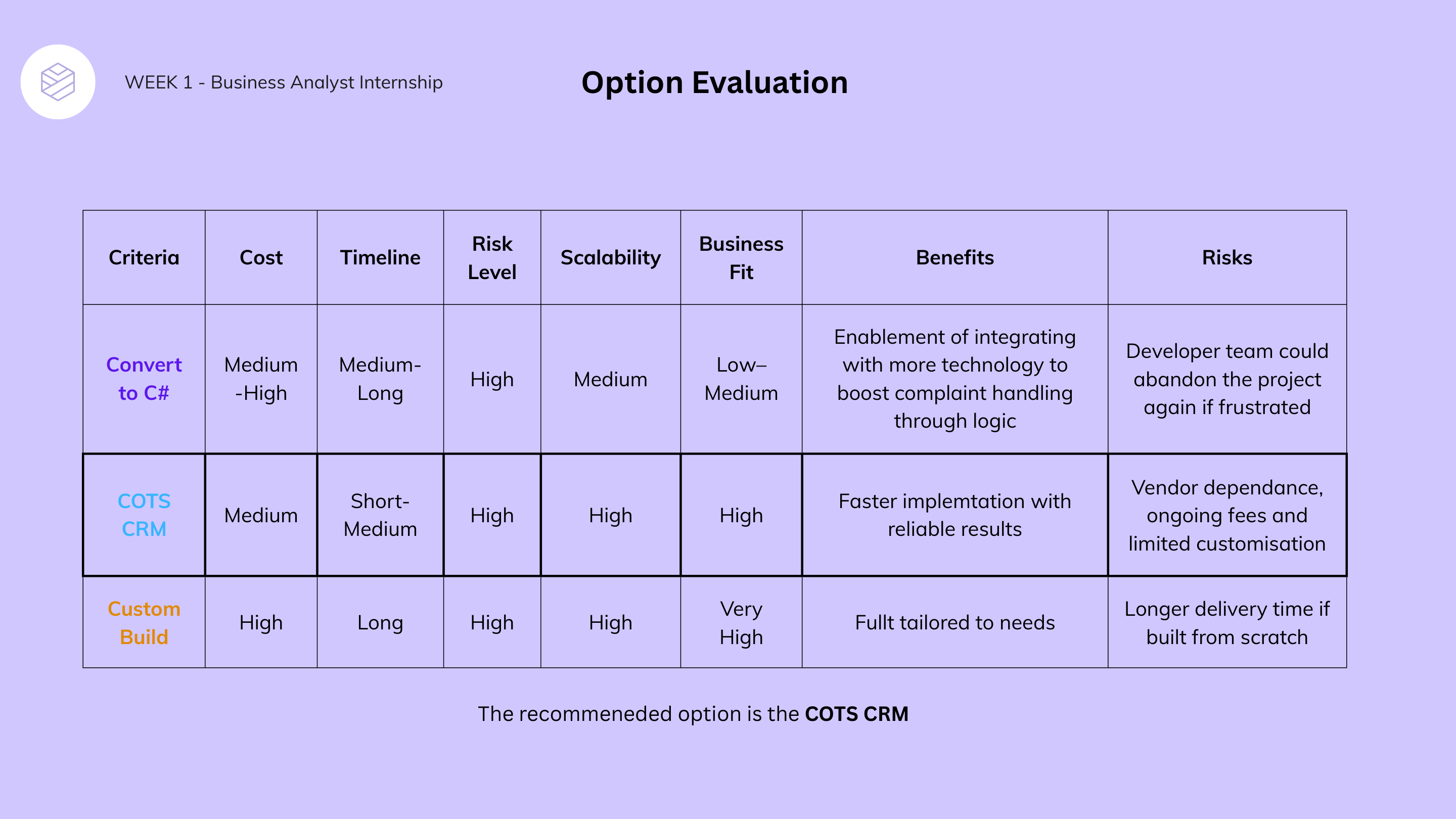Click the Business Fit header cell

741,258
